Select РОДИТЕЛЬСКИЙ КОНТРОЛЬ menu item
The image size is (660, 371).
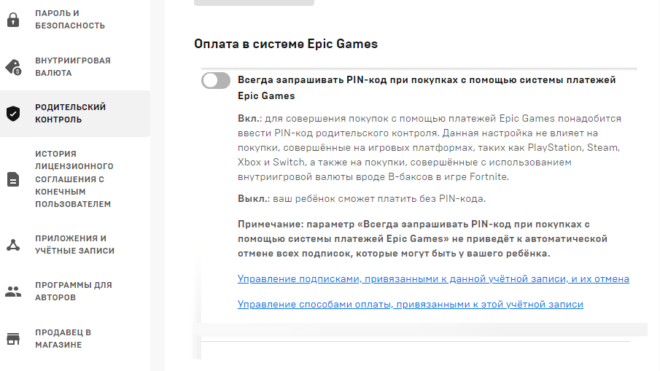coord(70,113)
